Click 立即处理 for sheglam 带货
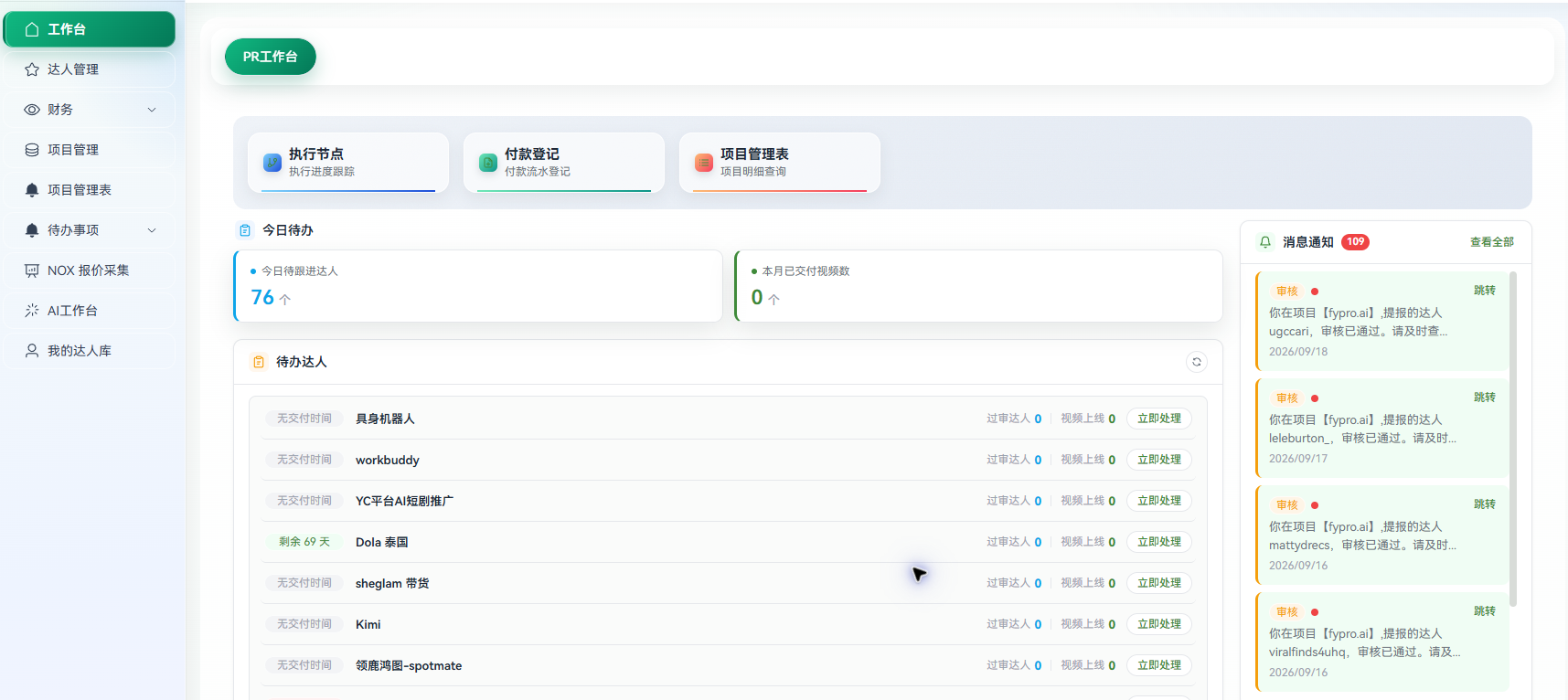Screen dimensions: 1568x700 coord(1158,583)
